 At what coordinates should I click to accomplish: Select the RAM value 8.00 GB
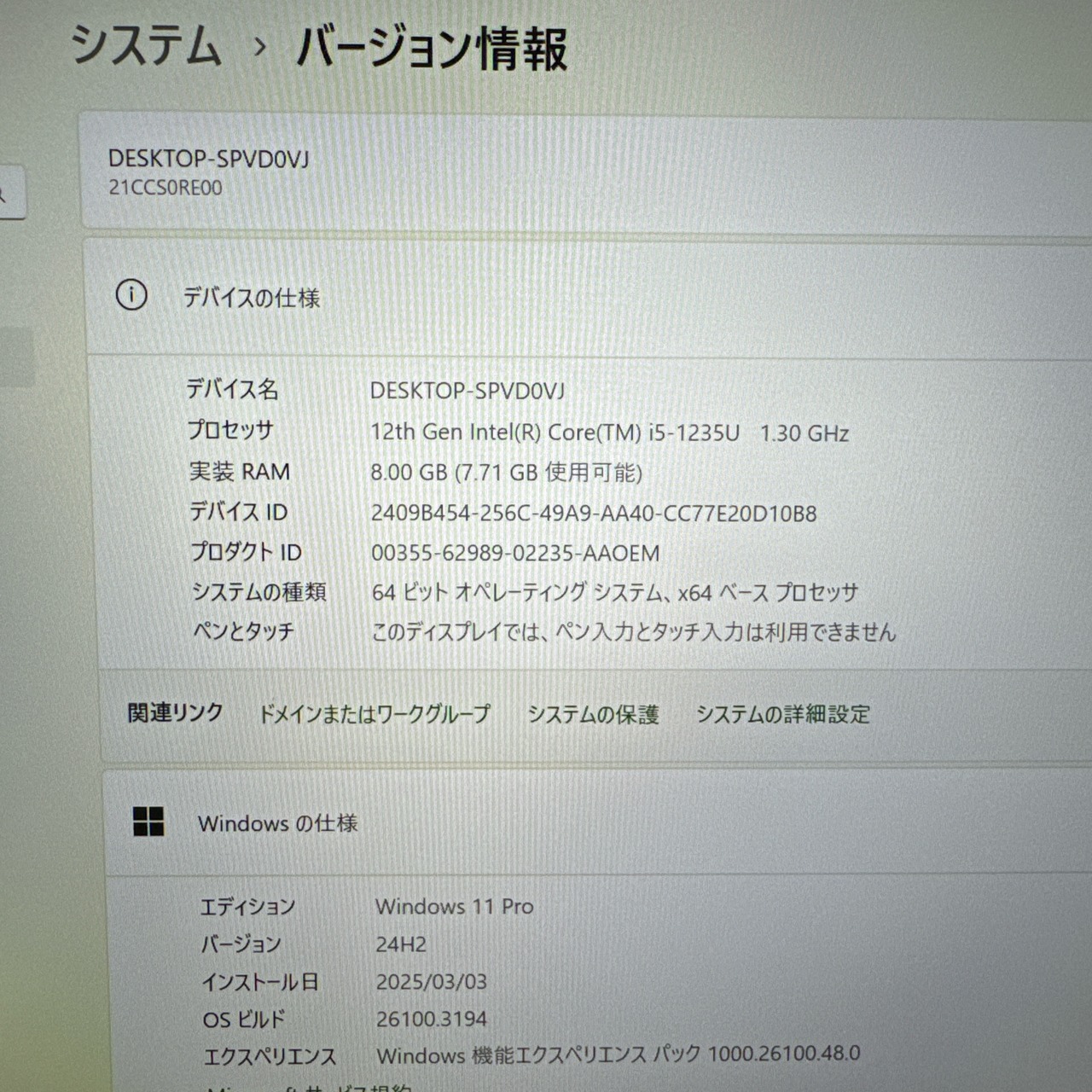[x=507, y=473]
